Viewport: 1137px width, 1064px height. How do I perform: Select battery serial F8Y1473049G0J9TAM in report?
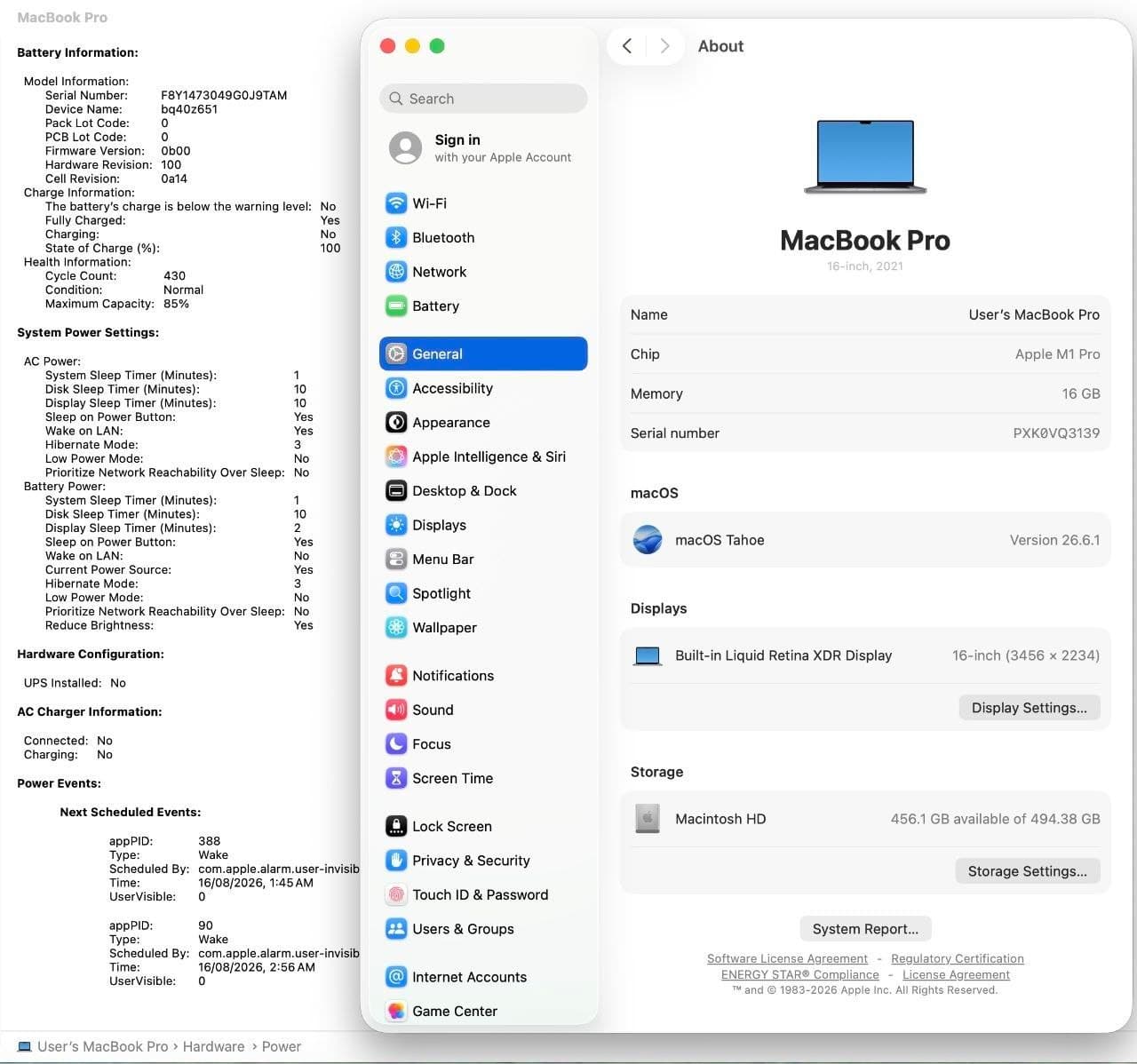pos(224,95)
